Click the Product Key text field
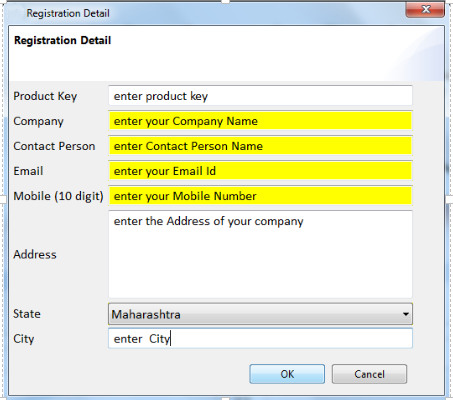Screen dimensions: 453x400 click(260, 96)
